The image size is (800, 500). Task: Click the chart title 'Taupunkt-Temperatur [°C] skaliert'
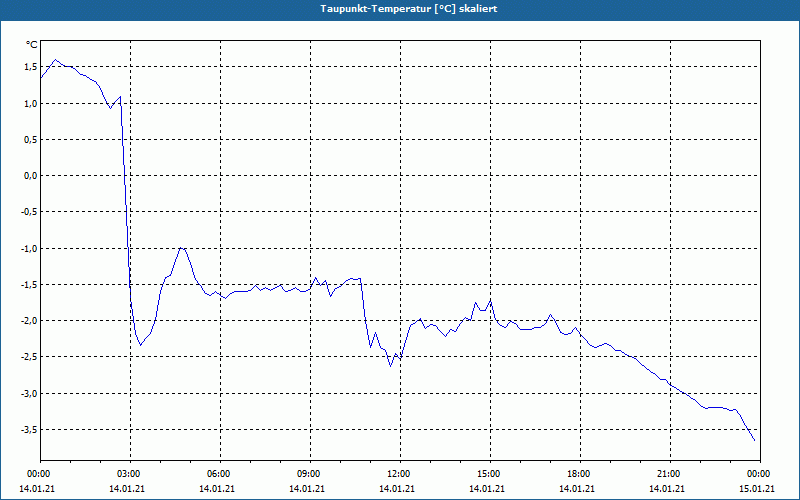pyautogui.click(x=409, y=9)
